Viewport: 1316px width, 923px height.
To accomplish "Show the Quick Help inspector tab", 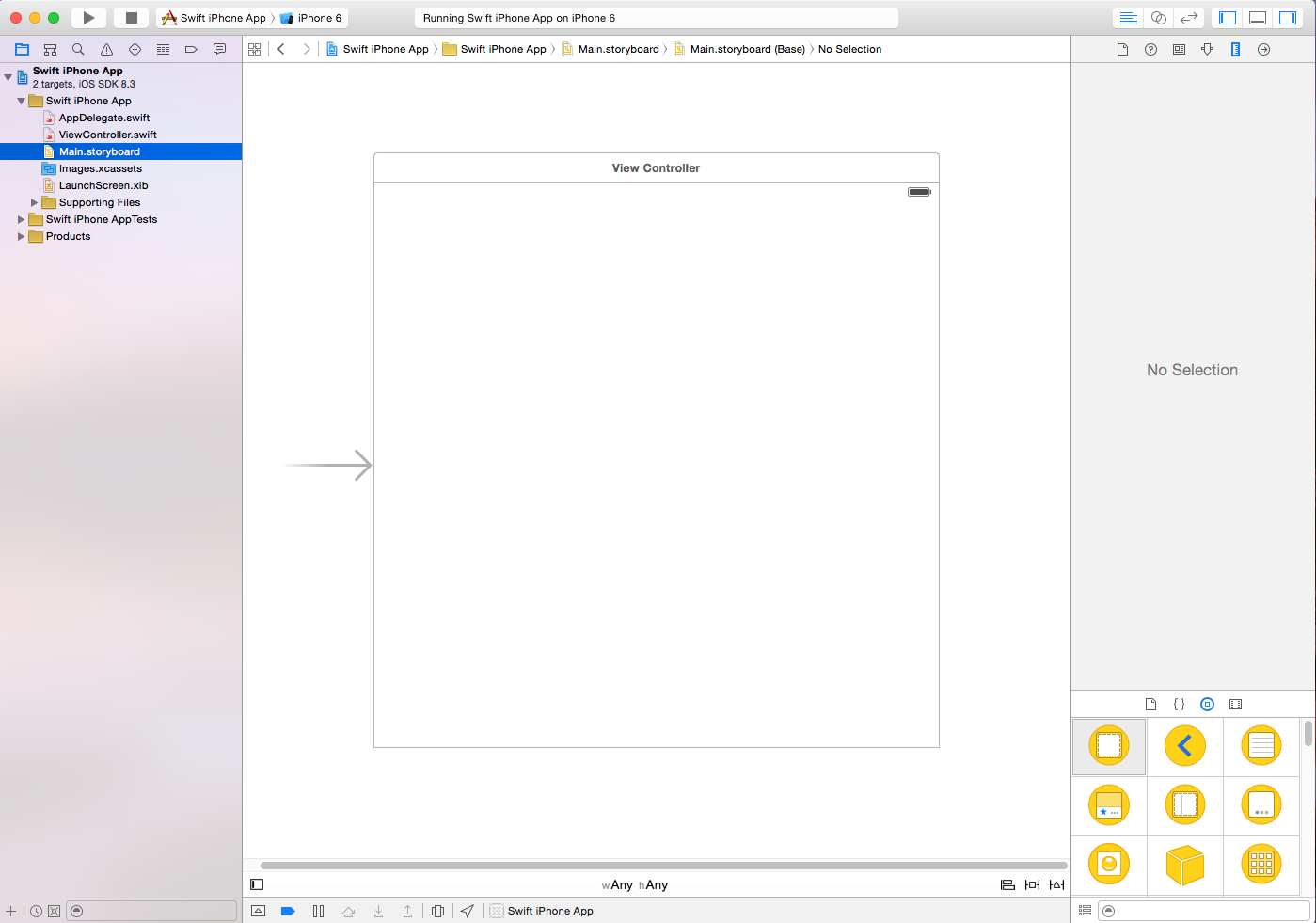I will [x=1150, y=49].
